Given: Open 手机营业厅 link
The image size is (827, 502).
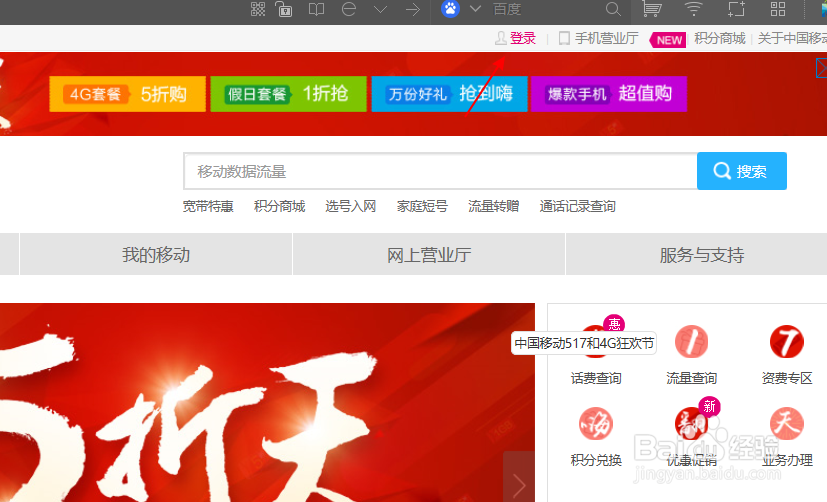Looking at the screenshot, I should [x=607, y=38].
